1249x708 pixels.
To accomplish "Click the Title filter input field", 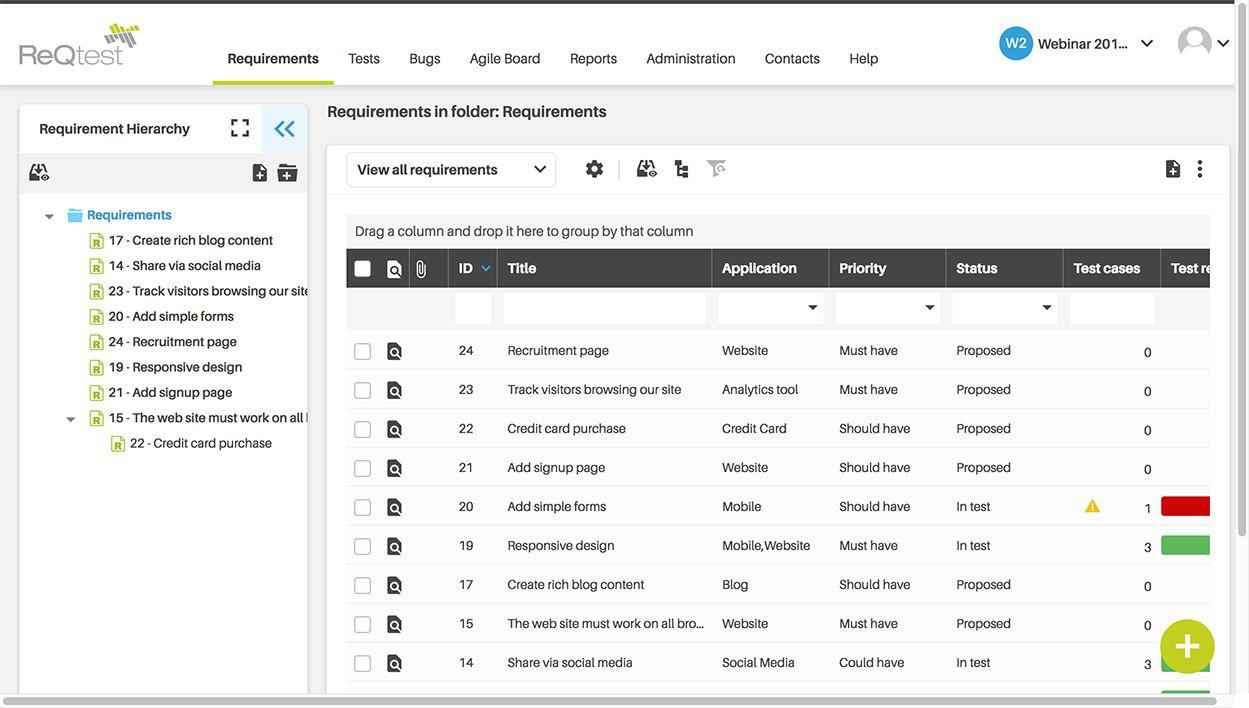I will pos(605,308).
